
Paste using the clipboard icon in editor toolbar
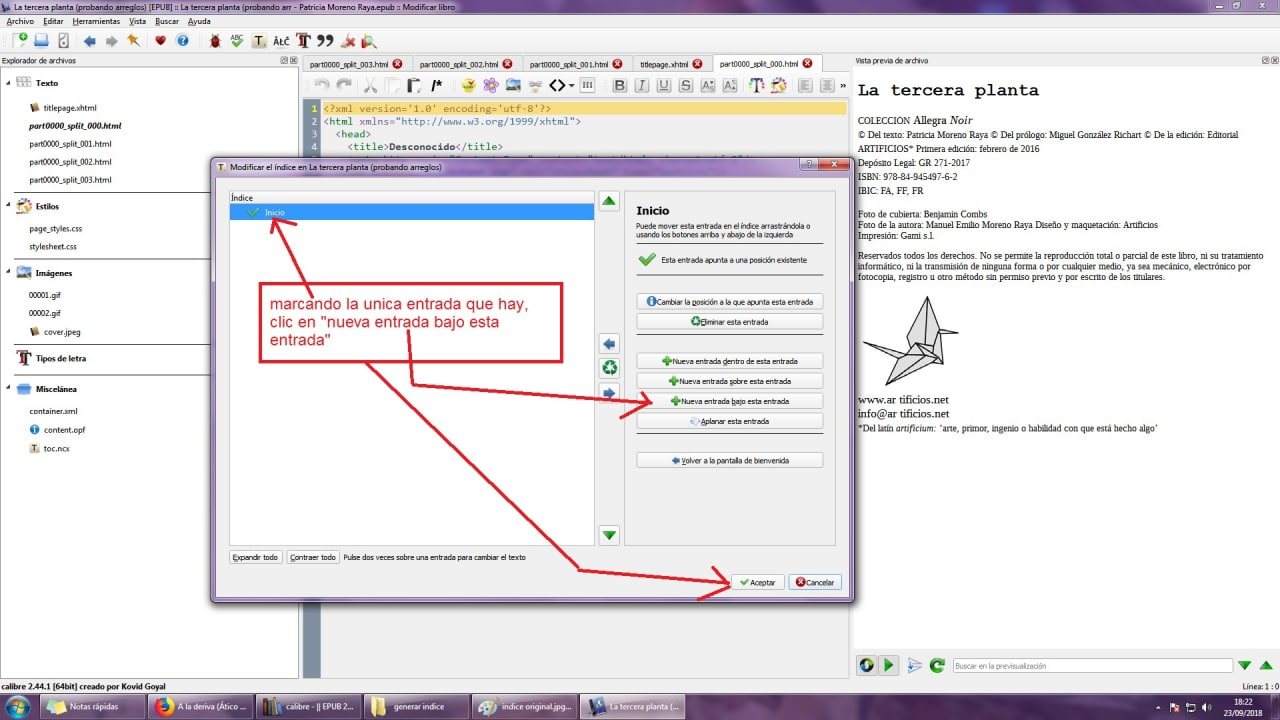414,86
